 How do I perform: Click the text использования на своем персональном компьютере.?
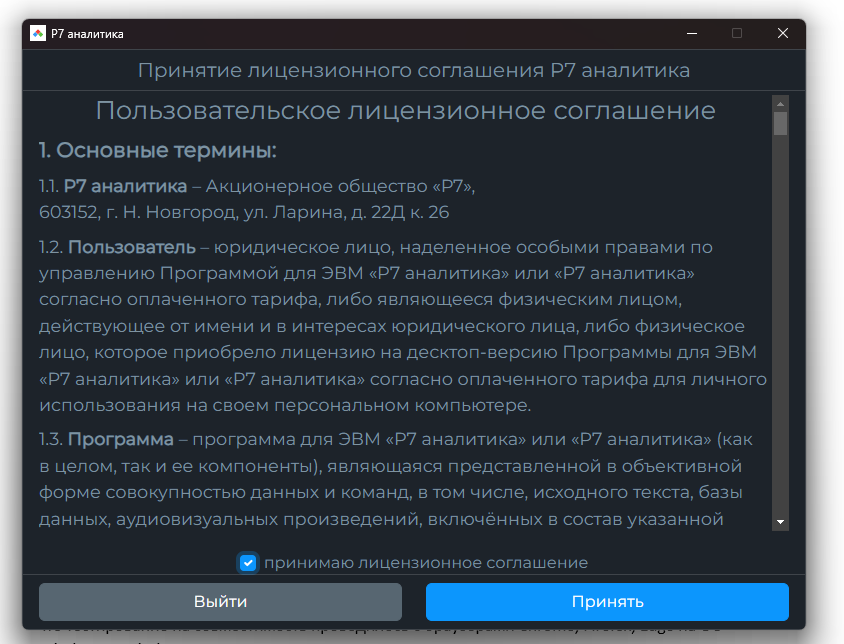(x=285, y=405)
